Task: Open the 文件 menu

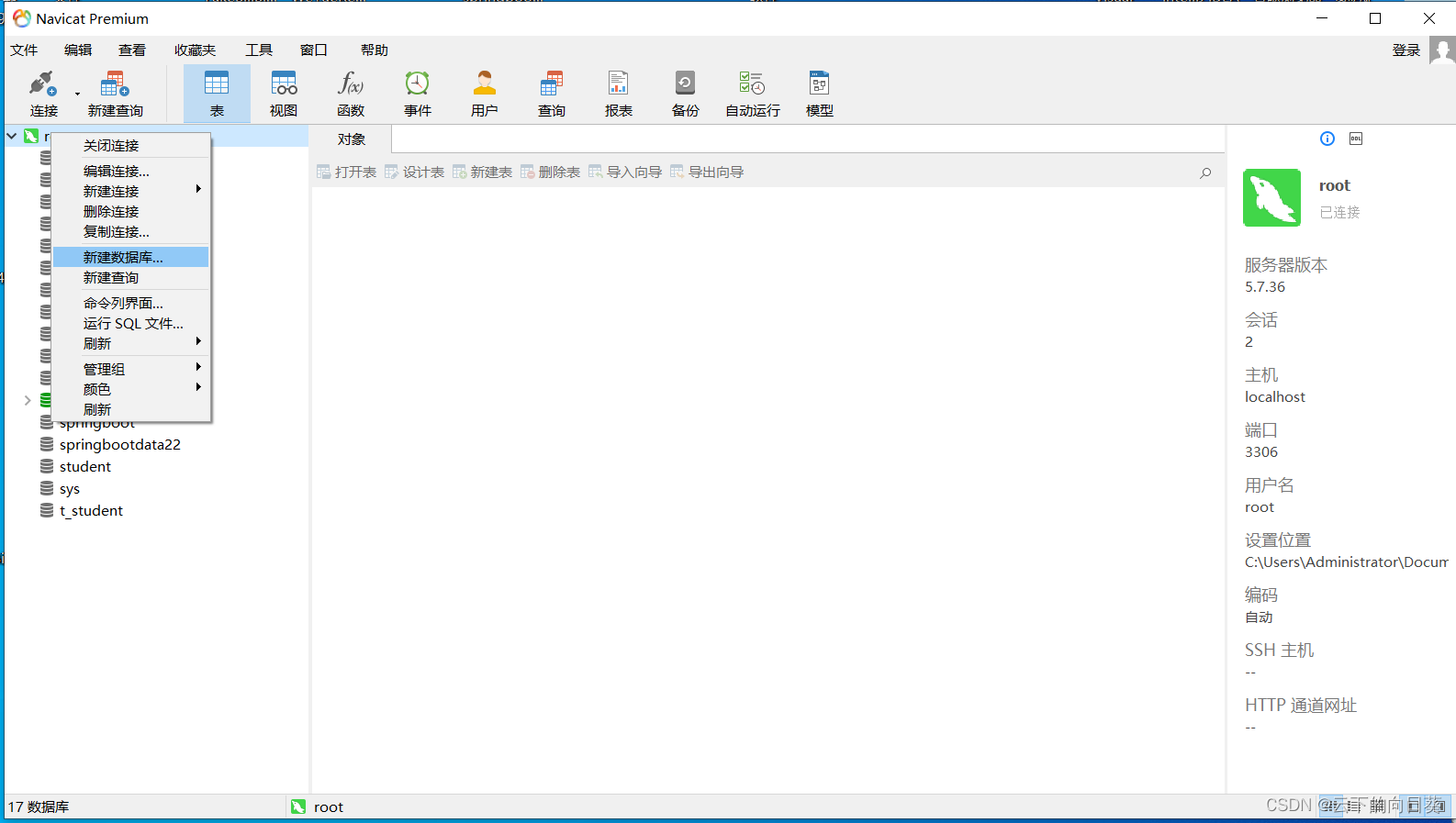Action: (24, 50)
